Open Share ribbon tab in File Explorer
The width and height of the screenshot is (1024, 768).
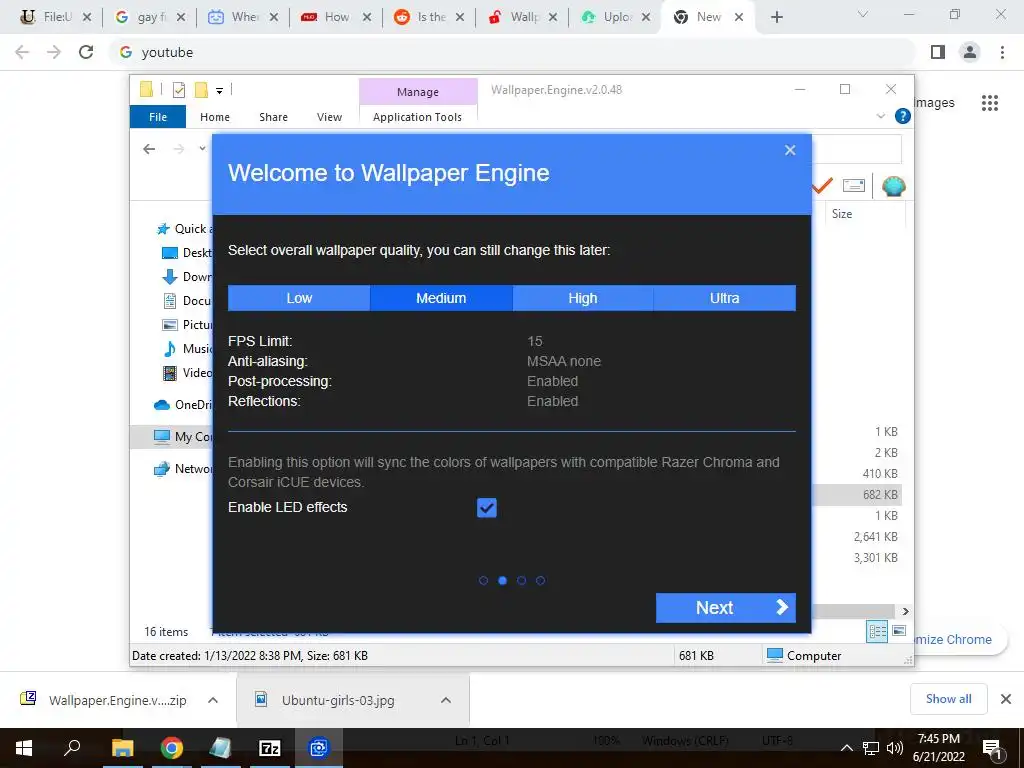click(273, 117)
